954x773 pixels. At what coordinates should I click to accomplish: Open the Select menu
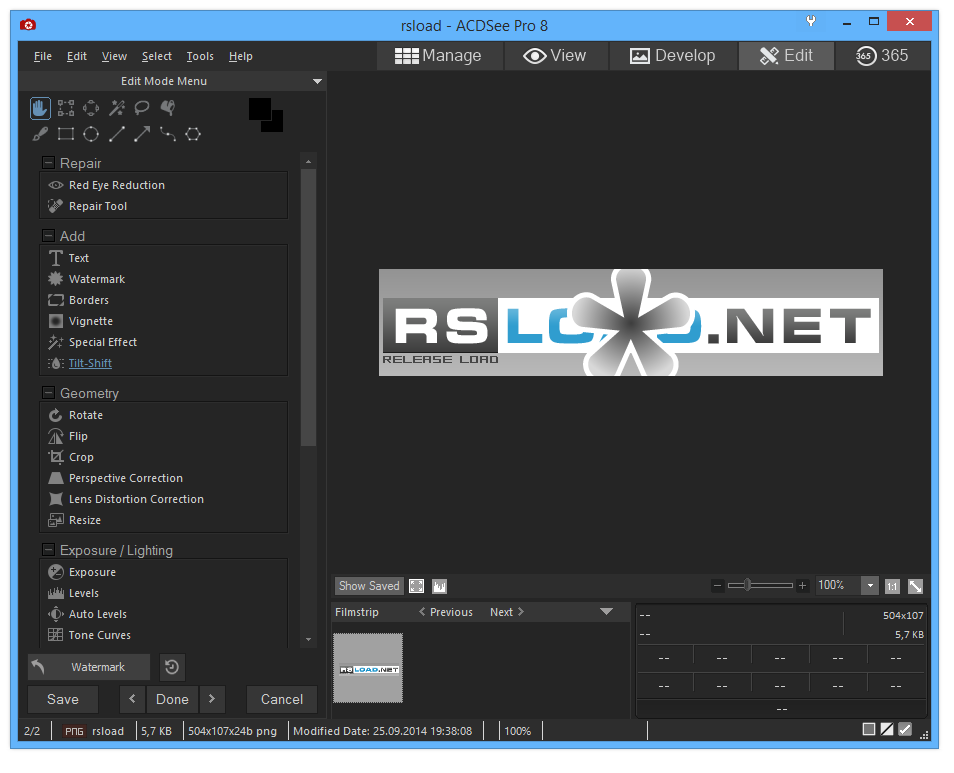click(x=157, y=57)
